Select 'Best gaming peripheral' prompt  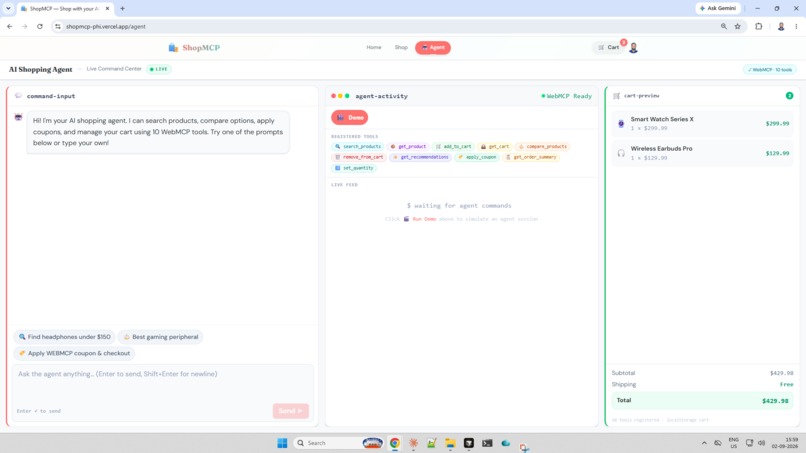161,337
